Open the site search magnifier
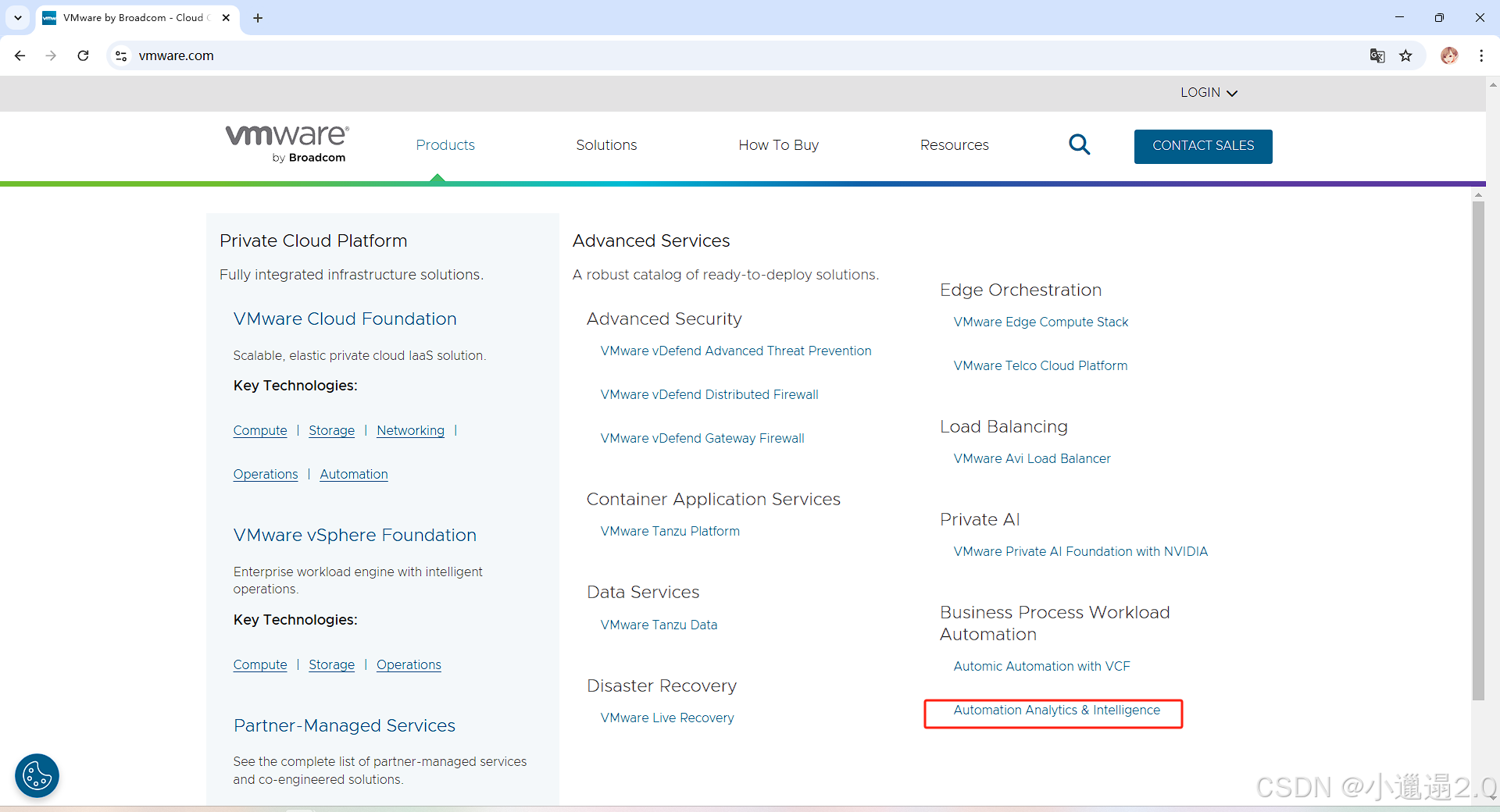 pos(1080,144)
